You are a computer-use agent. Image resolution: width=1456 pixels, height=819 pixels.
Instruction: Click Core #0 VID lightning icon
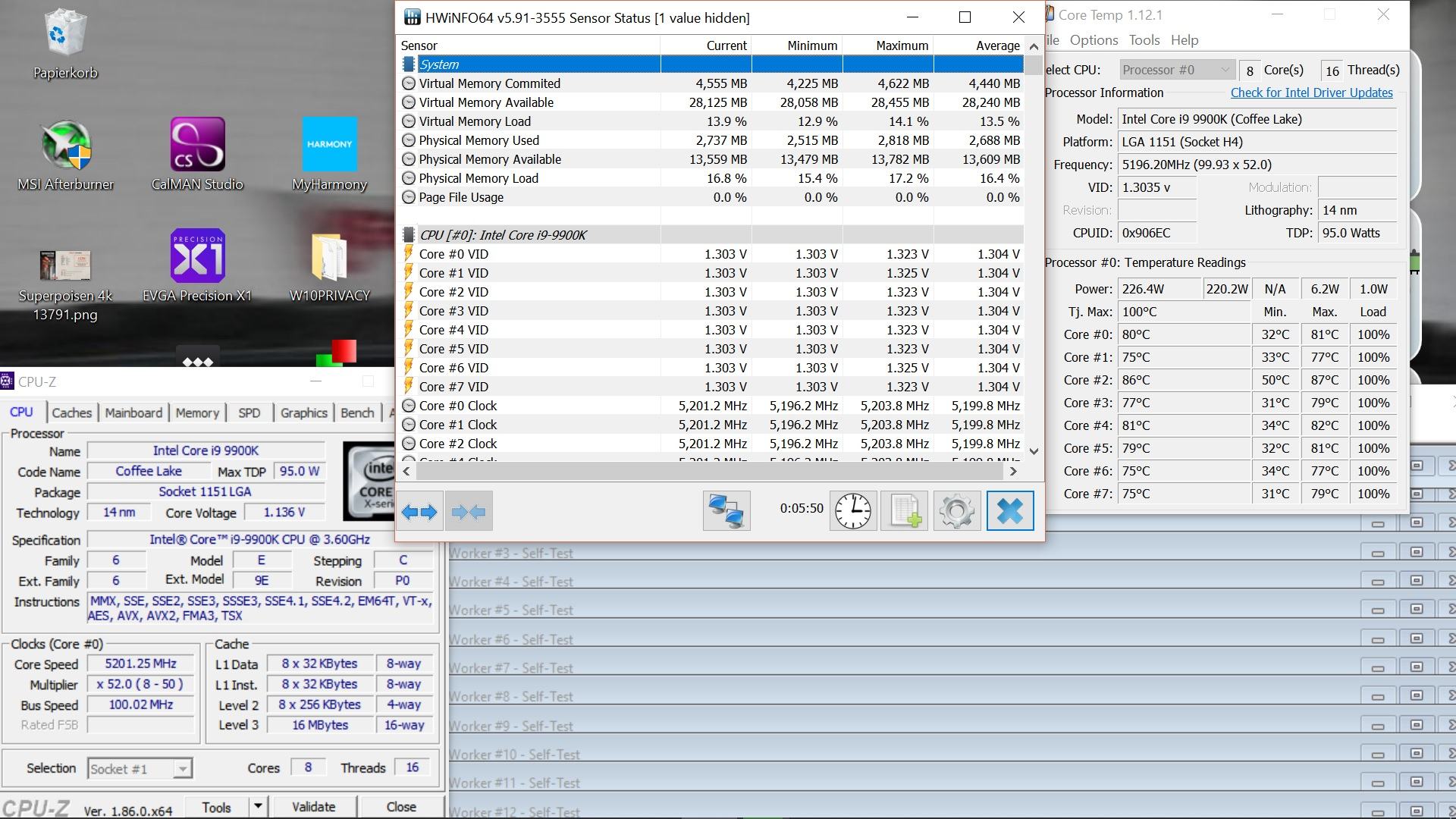409,254
